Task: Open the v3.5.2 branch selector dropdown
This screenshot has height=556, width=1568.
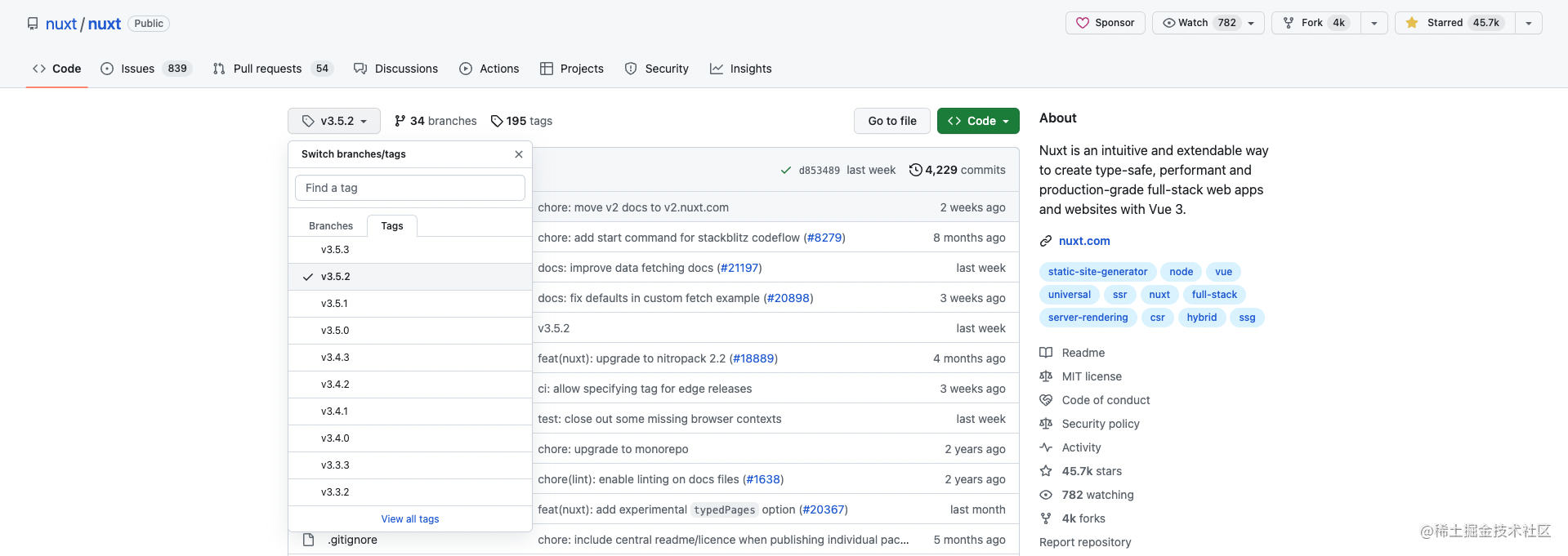Action: click(x=333, y=121)
